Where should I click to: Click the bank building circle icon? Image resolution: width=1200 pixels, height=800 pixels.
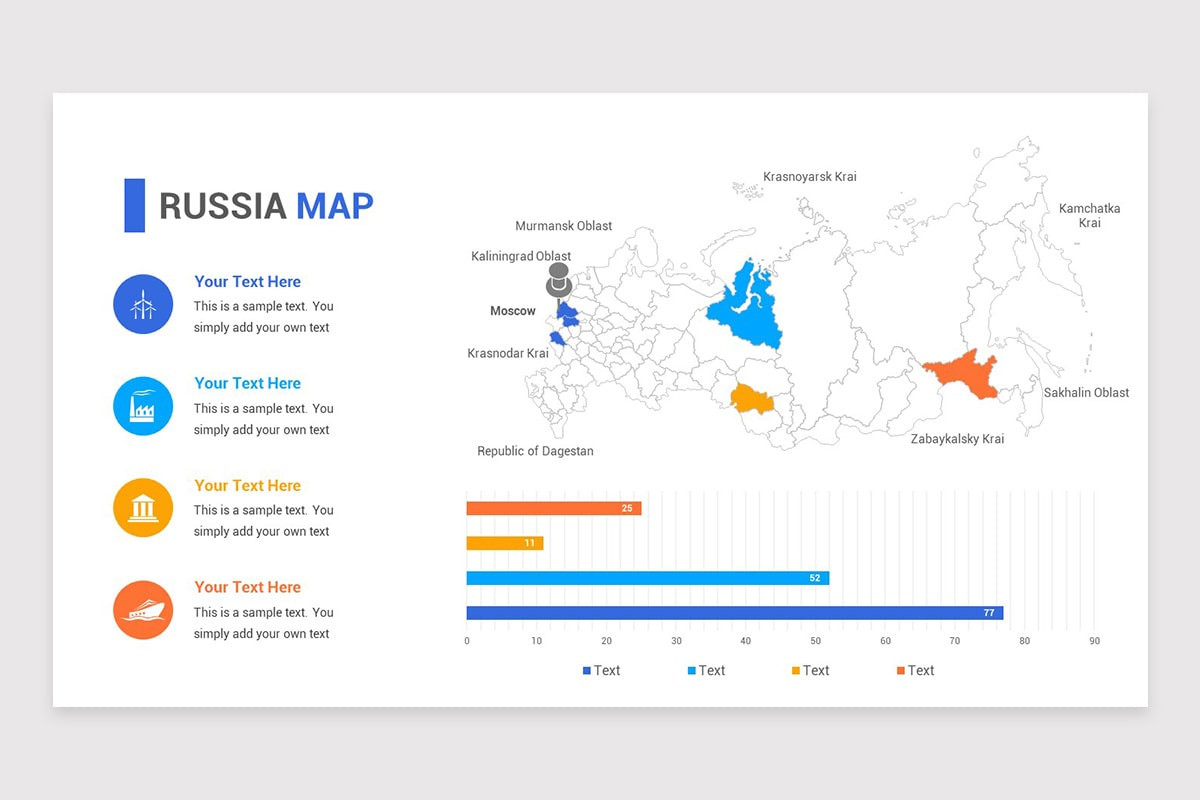point(143,508)
